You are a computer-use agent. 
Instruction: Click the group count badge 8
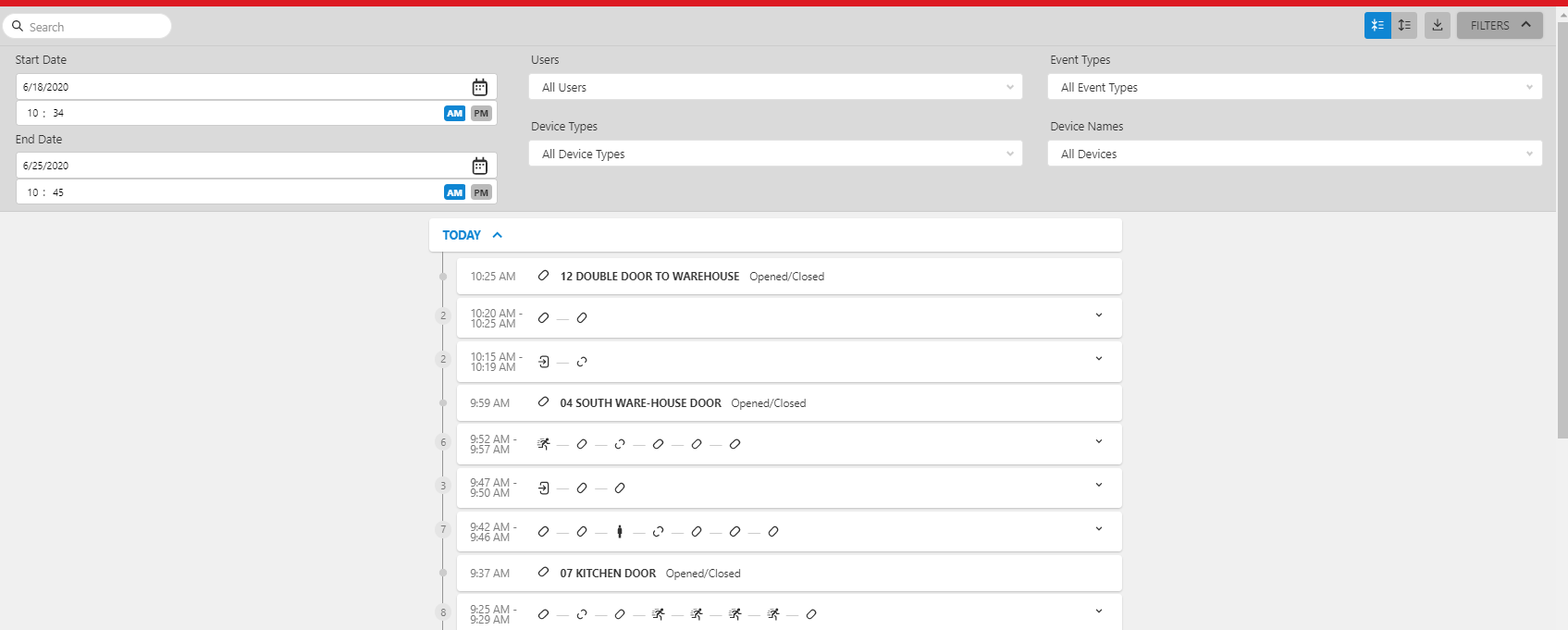[x=443, y=612]
